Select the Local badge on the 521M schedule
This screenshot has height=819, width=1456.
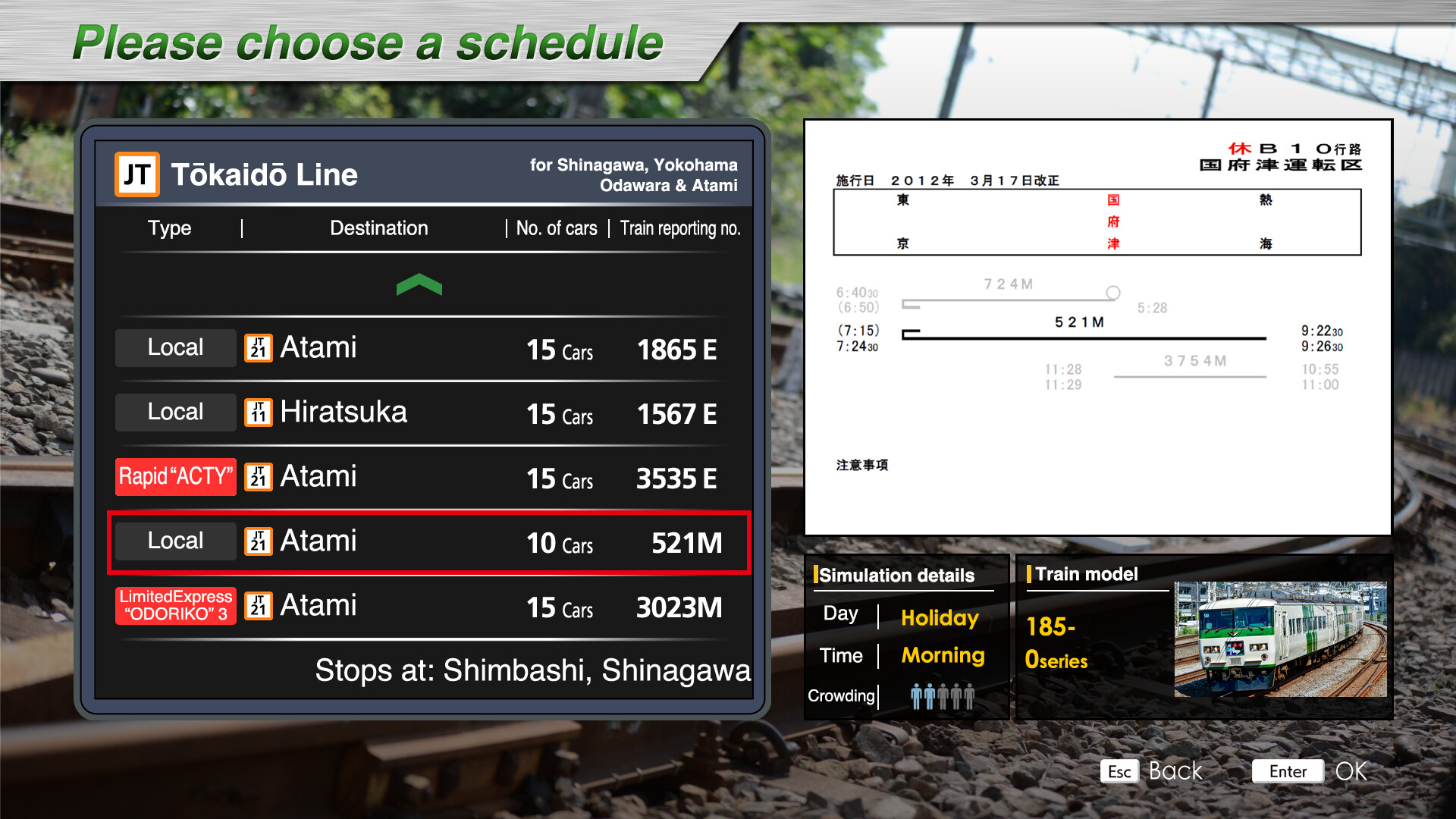click(175, 541)
